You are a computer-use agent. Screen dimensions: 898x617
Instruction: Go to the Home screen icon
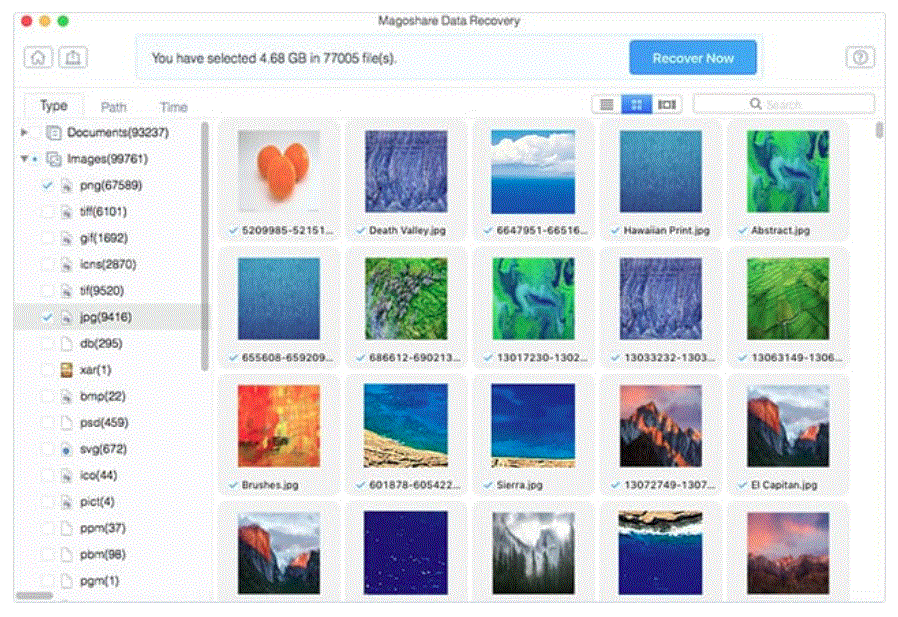click(38, 57)
